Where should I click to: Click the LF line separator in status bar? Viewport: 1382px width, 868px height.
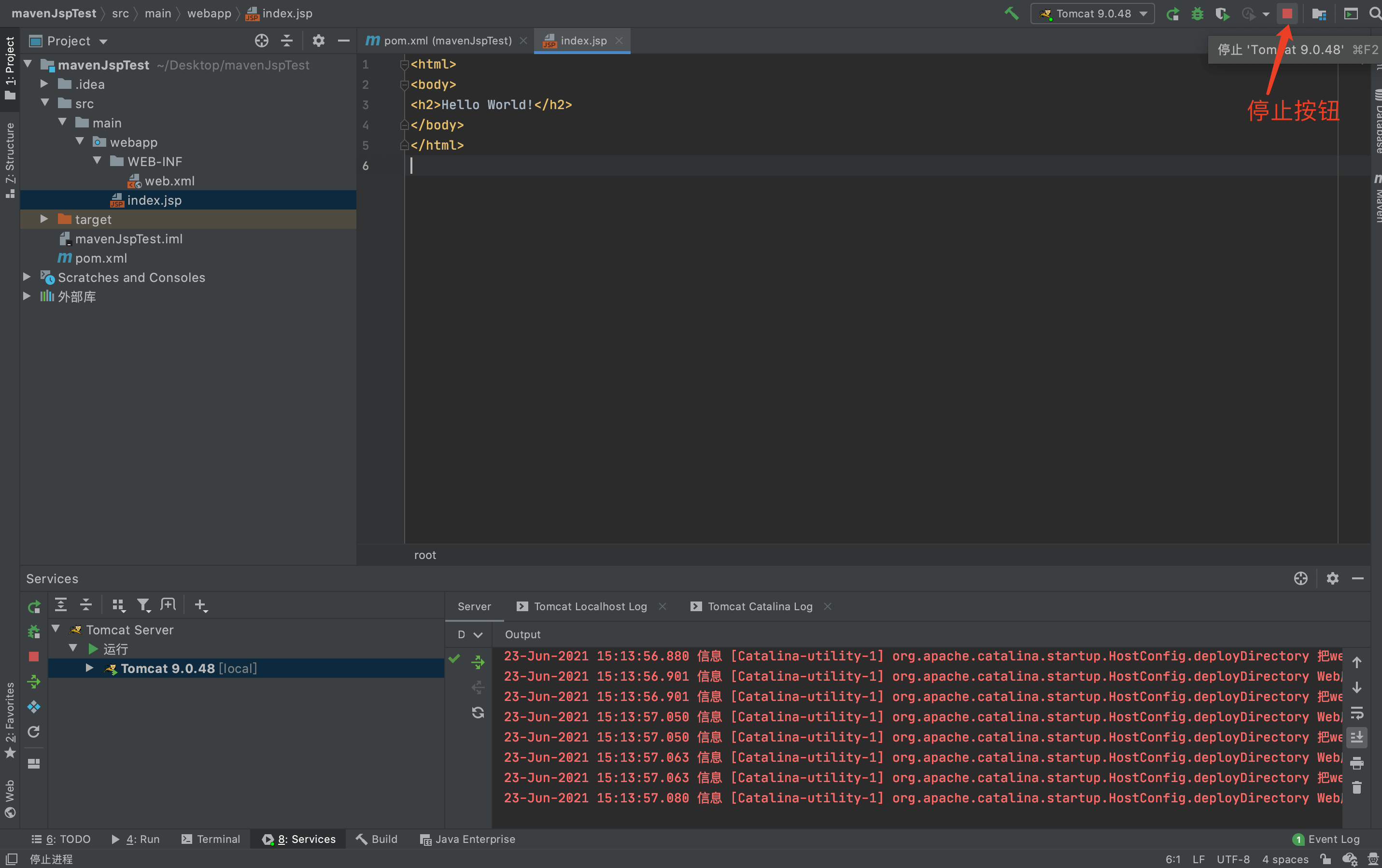coord(1199,859)
